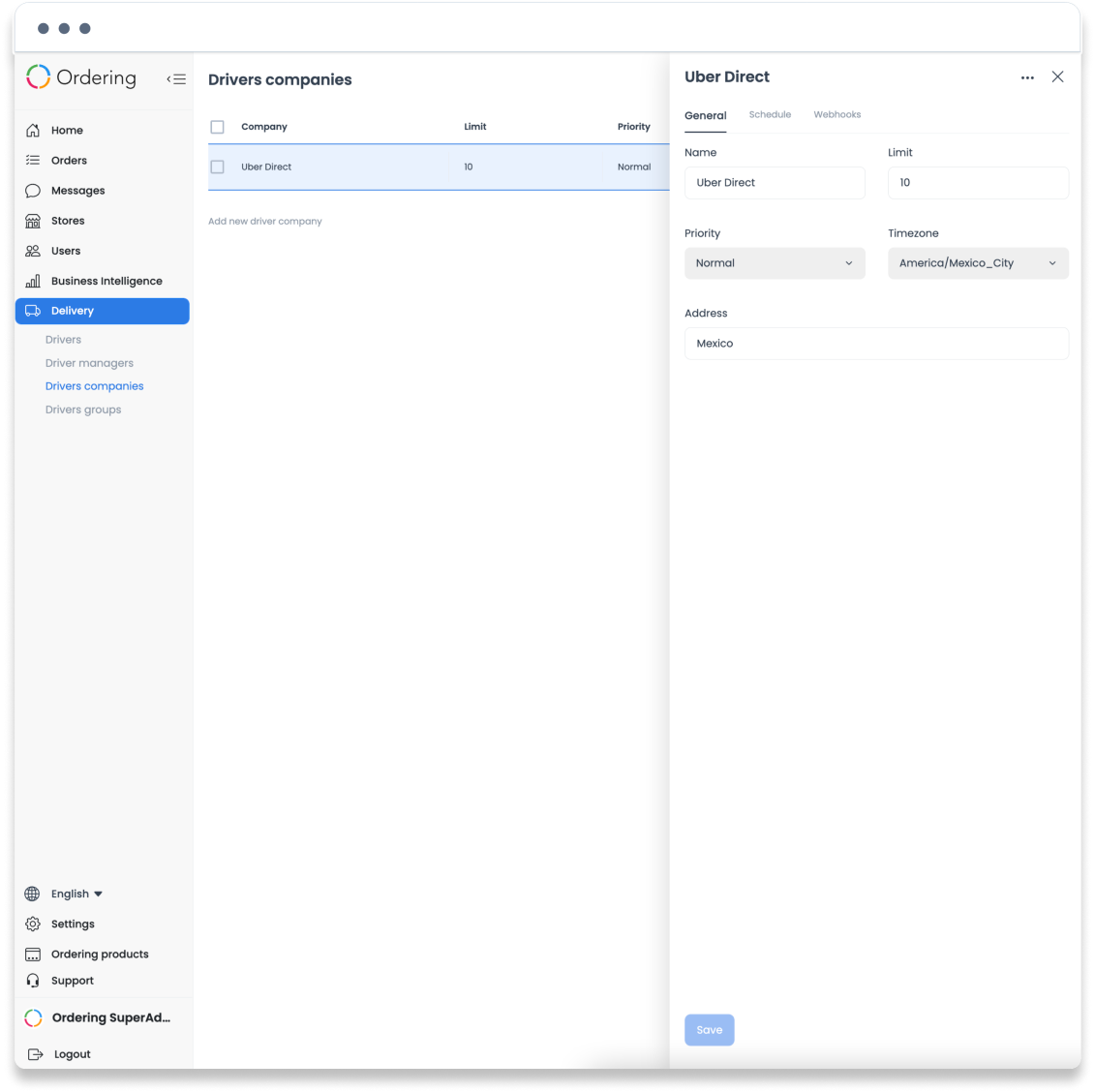Go to Drivers groups submenu
Viewport: 1095px width, 1092px height.
click(x=83, y=409)
